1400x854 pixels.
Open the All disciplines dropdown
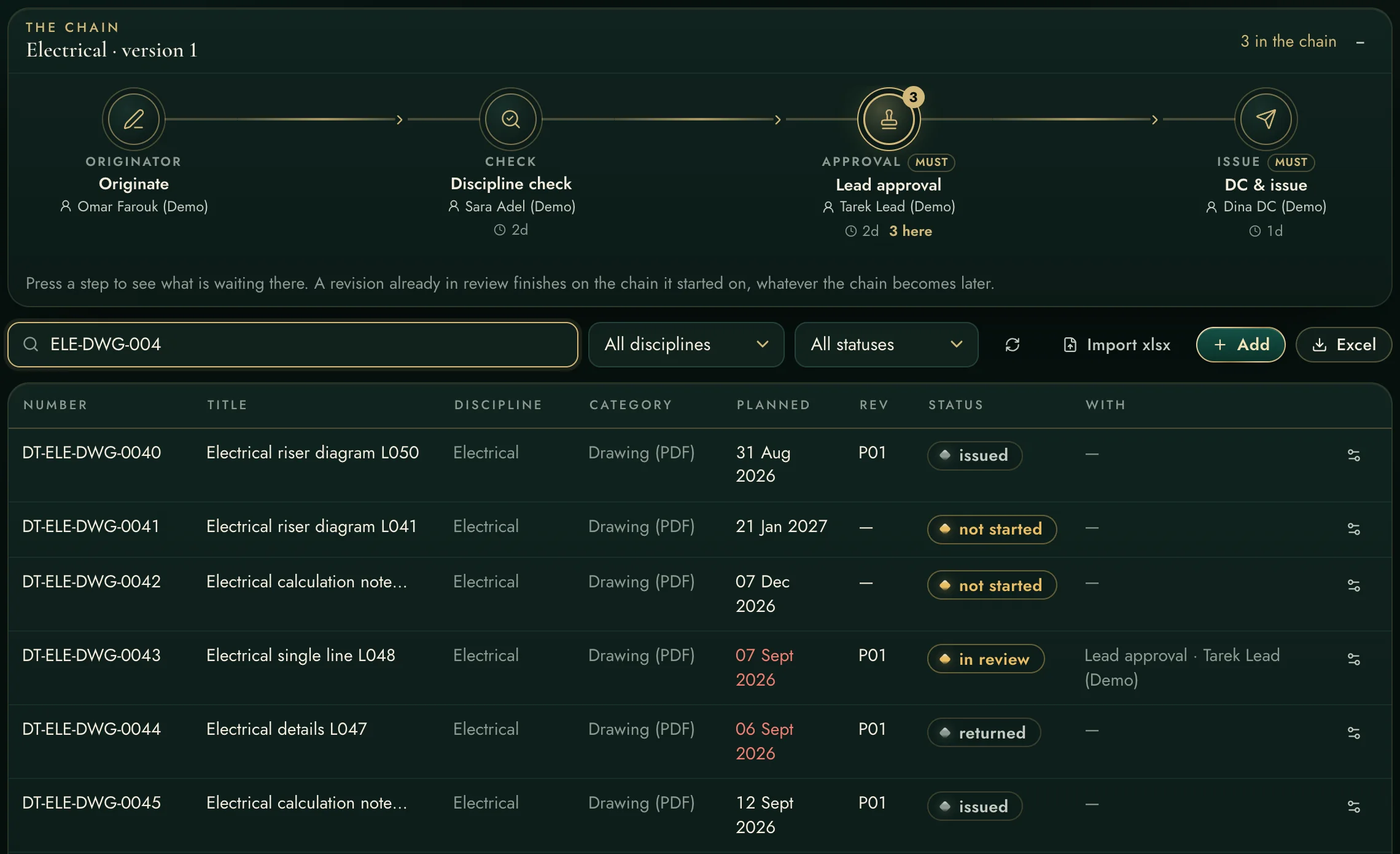pos(686,345)
